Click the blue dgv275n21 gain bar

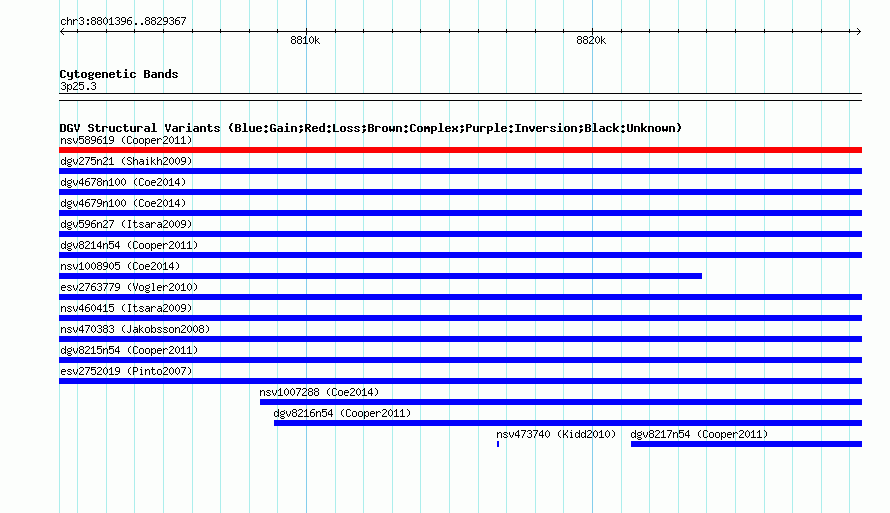(460, 171)
